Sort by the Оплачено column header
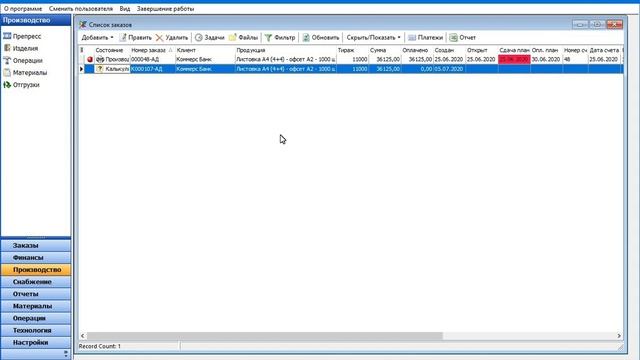The width and height of the screenshot is (640, 360). tap(417, 50)
